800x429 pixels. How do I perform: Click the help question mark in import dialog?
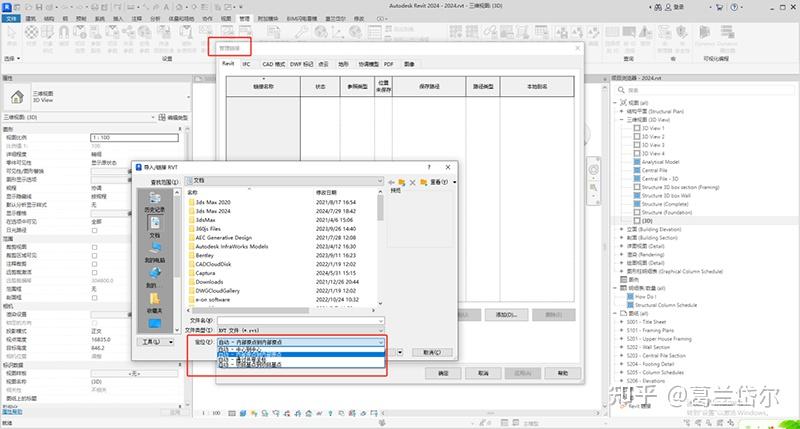click(429, 167)
